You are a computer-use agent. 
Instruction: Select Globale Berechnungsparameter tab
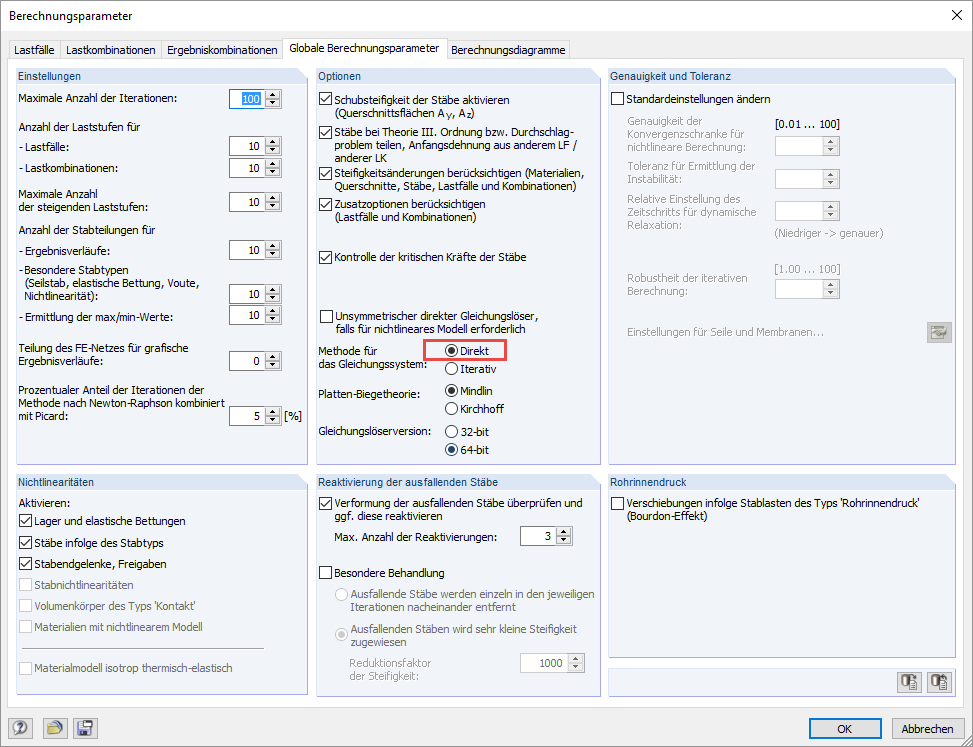(x=364, y=48)
